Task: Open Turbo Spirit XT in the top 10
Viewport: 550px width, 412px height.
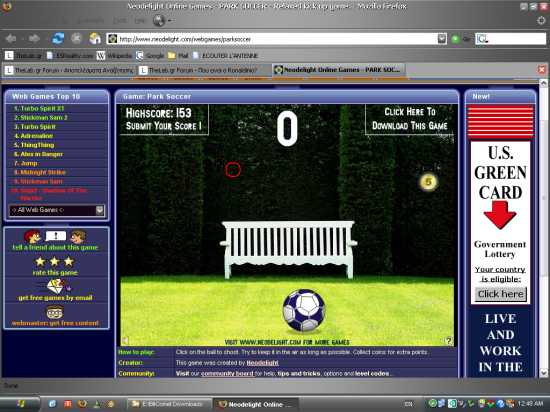Action: tap(39, 108)
